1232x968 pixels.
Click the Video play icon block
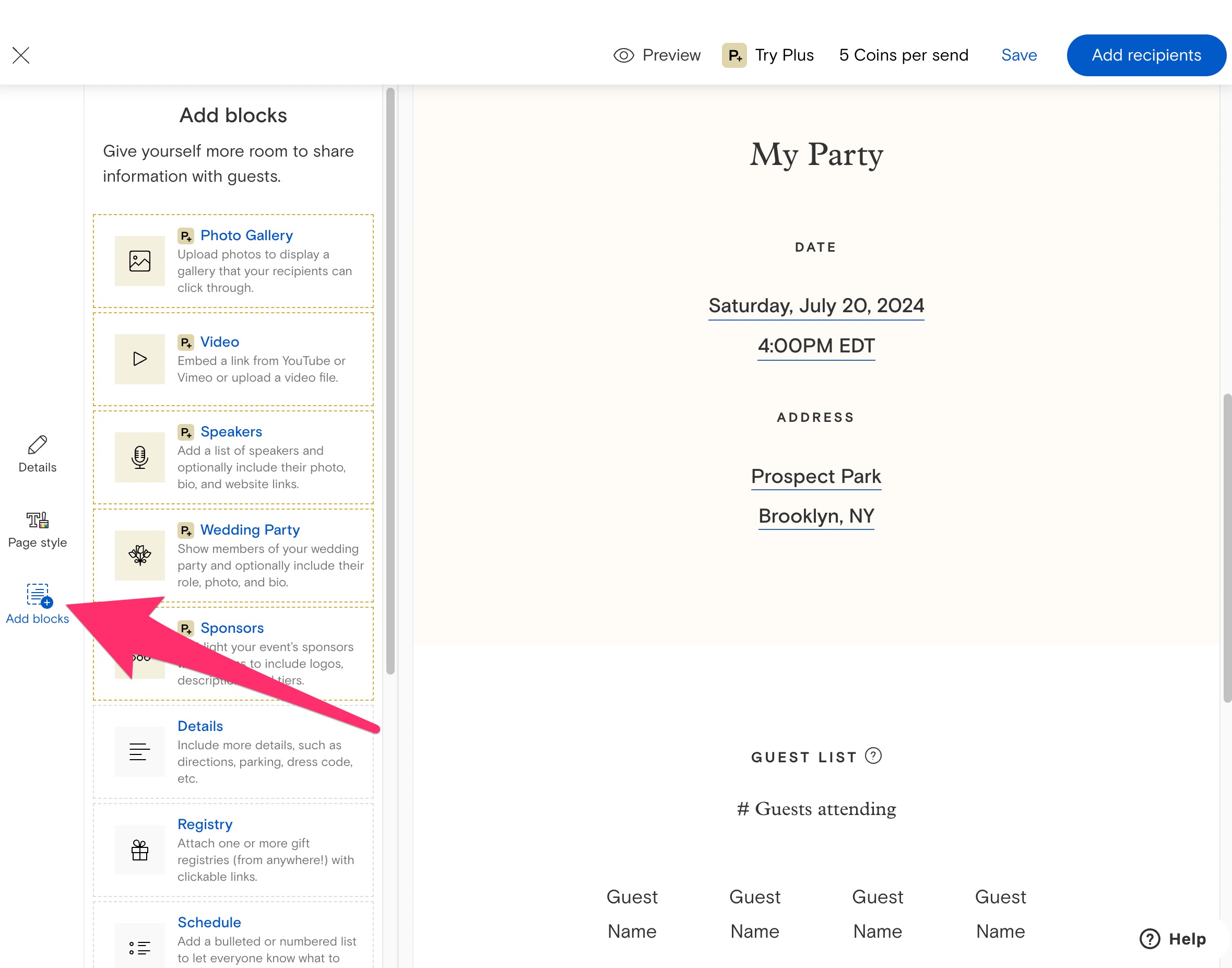click(139, 359)
